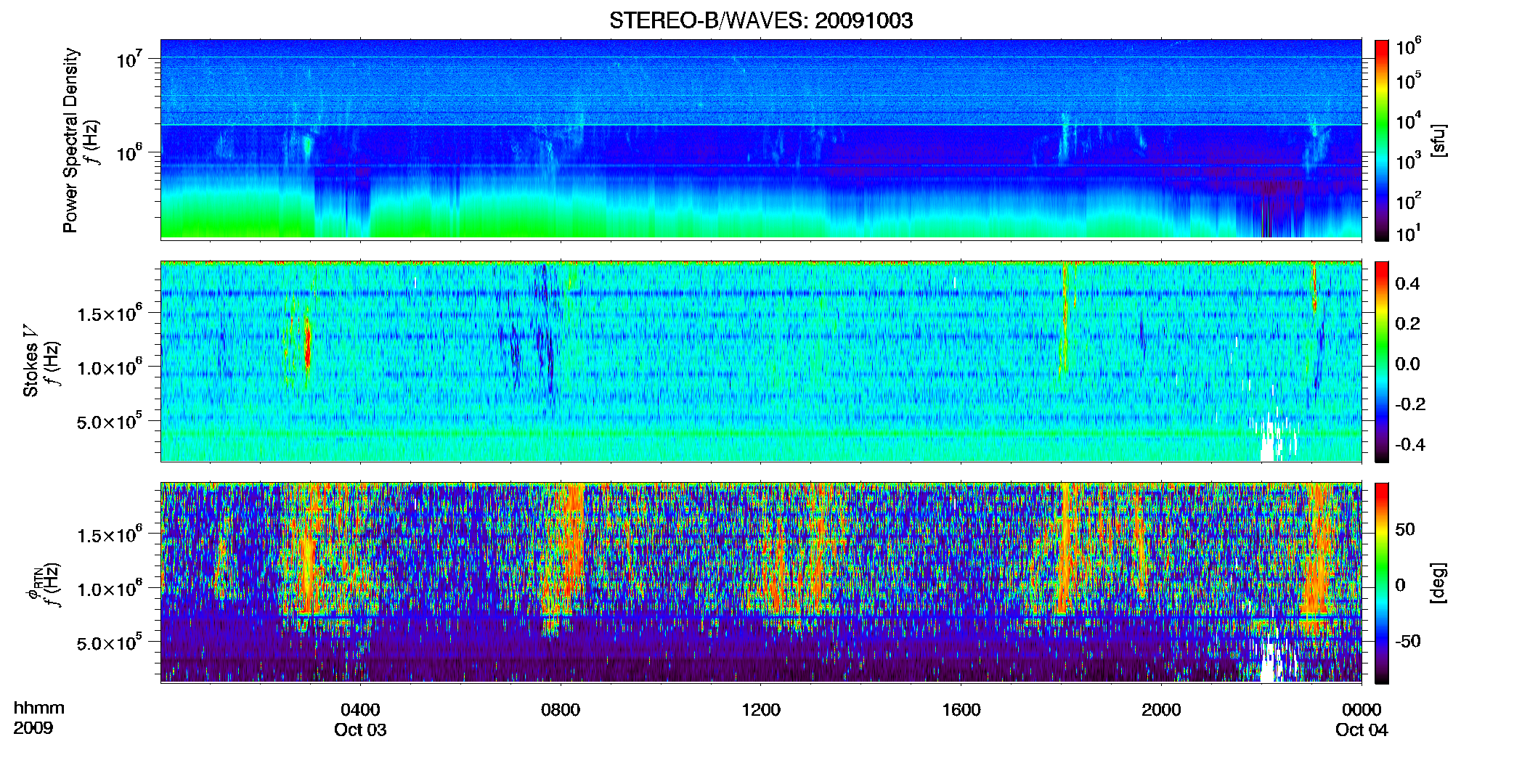Click the -50 value on degree colorbar
Image resolution: width=1522 pixels, height=784 pixels.
(1408, 641)
